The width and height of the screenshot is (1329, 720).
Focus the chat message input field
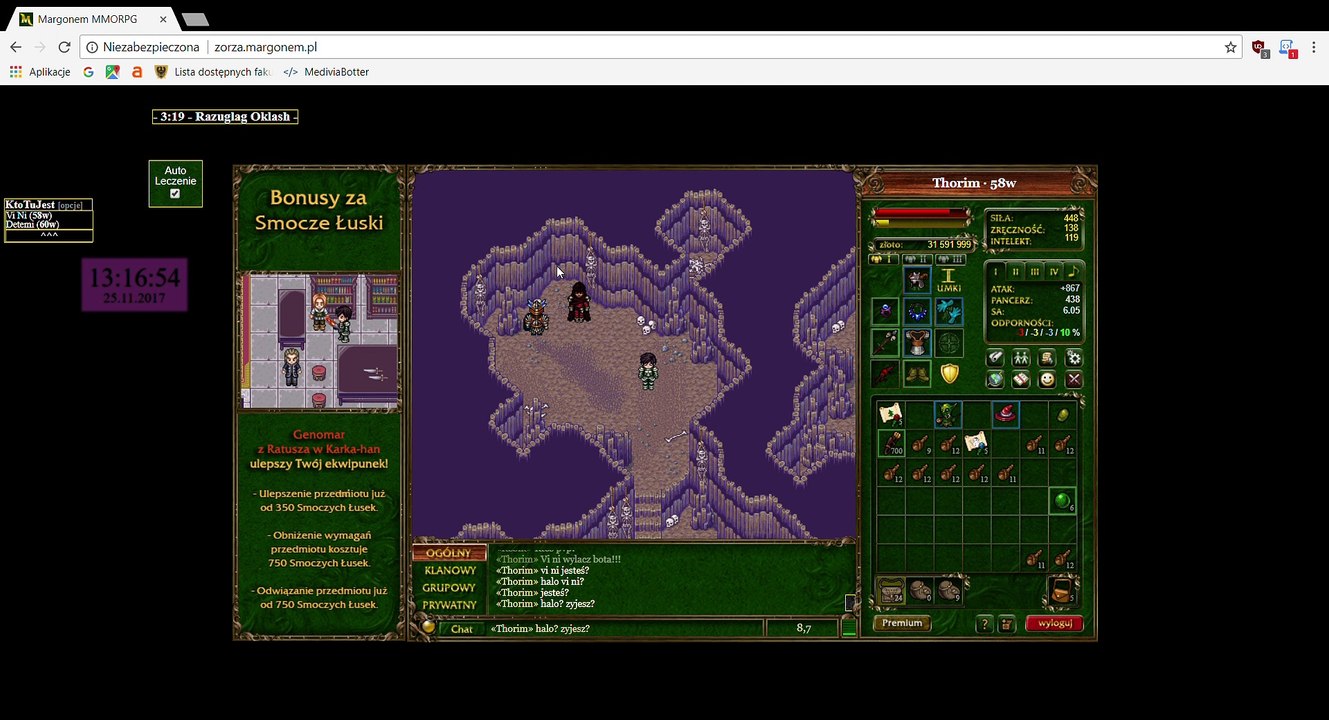(x=625, y=629)
